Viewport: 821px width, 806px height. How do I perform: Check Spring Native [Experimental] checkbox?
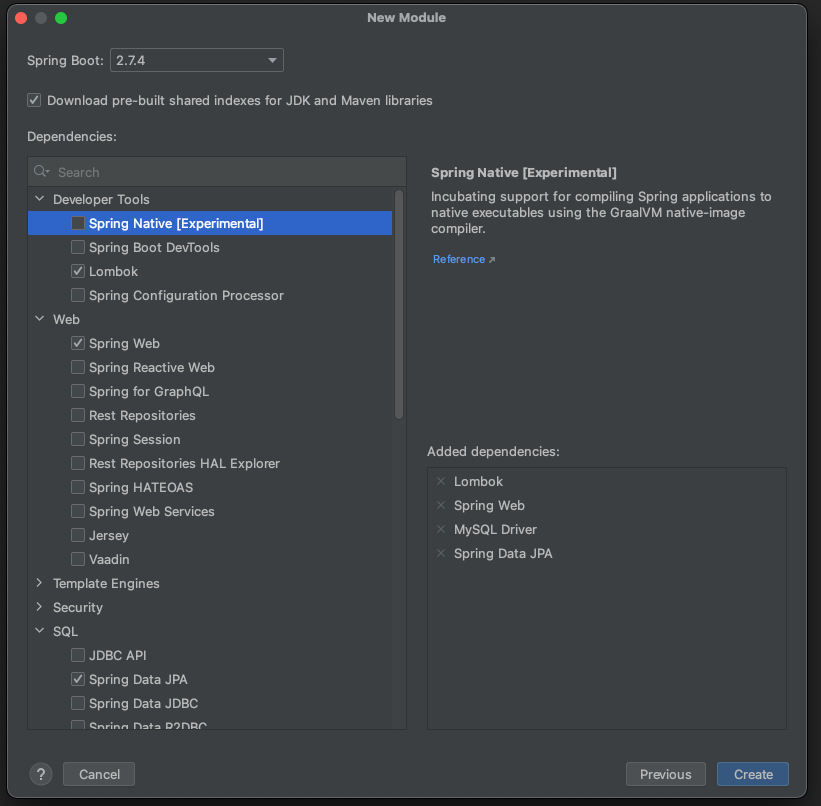(78, 223)
